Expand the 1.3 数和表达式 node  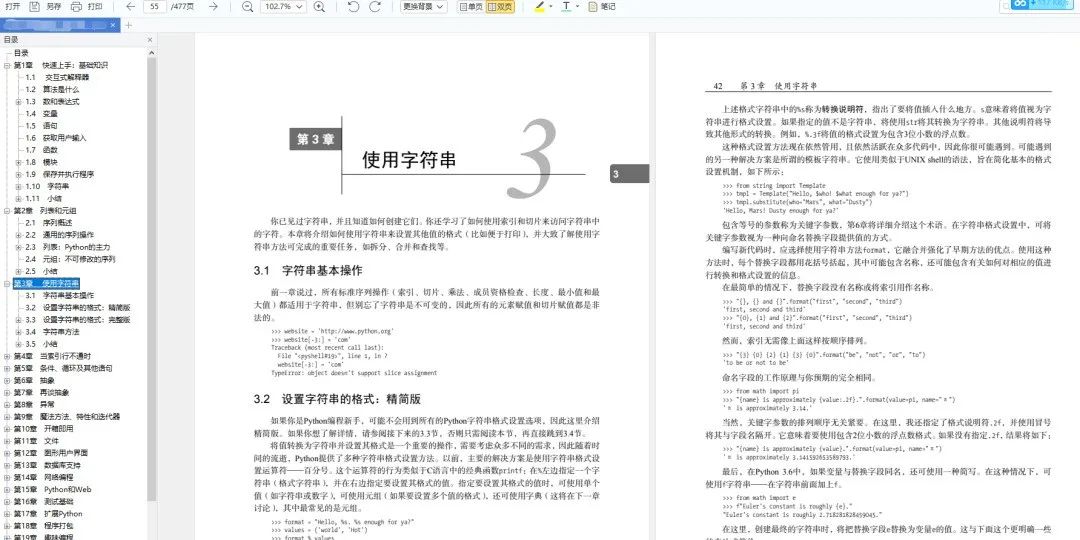pyautogui.click(x=19, y=101)
